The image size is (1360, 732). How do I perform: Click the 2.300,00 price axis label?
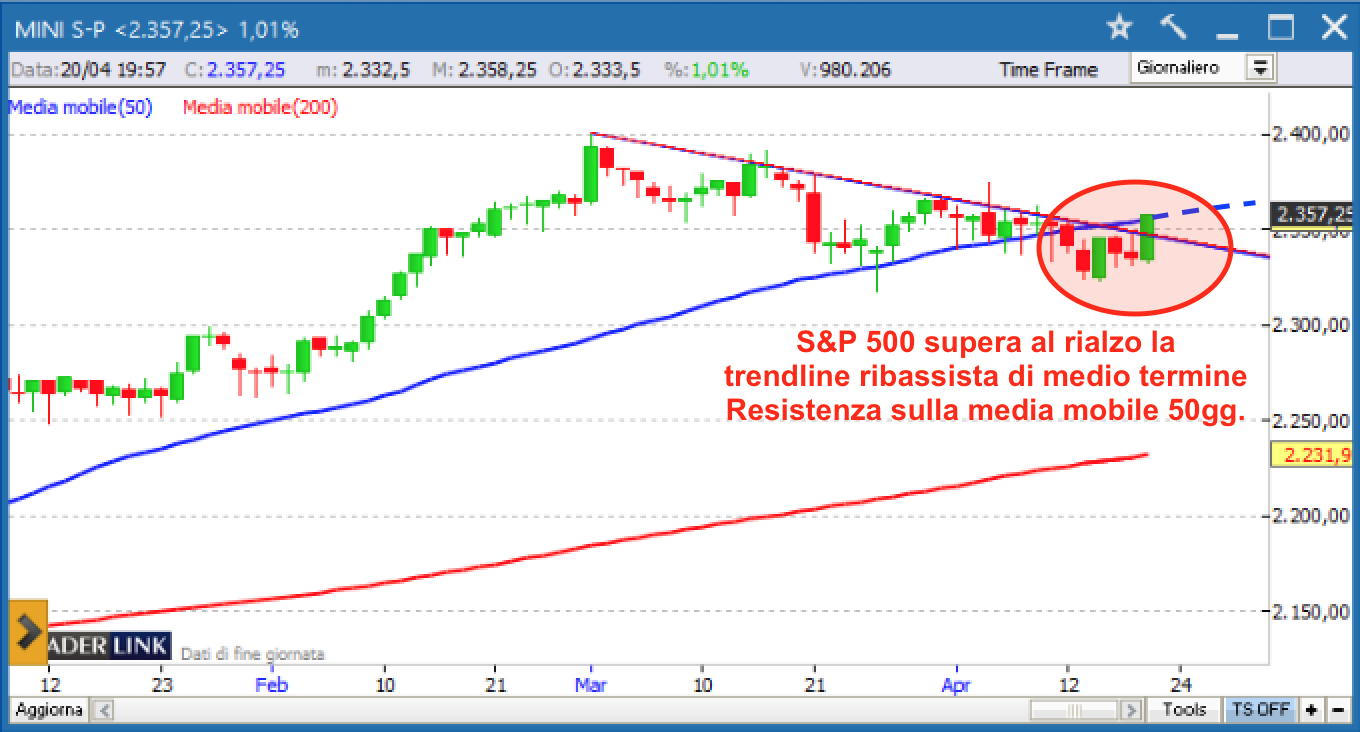[1313, 325]
